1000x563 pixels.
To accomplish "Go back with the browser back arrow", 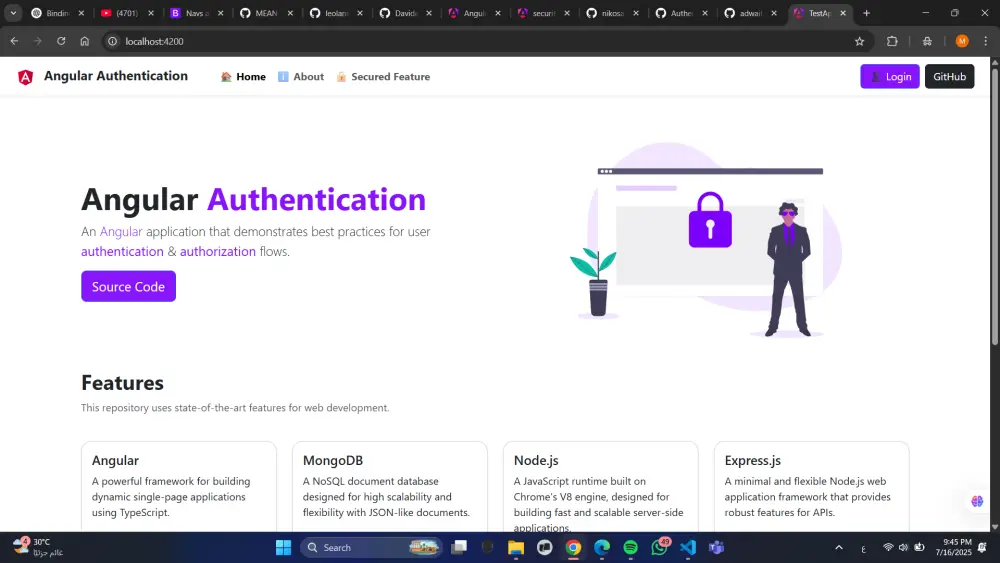I will [x=14, y=41].
